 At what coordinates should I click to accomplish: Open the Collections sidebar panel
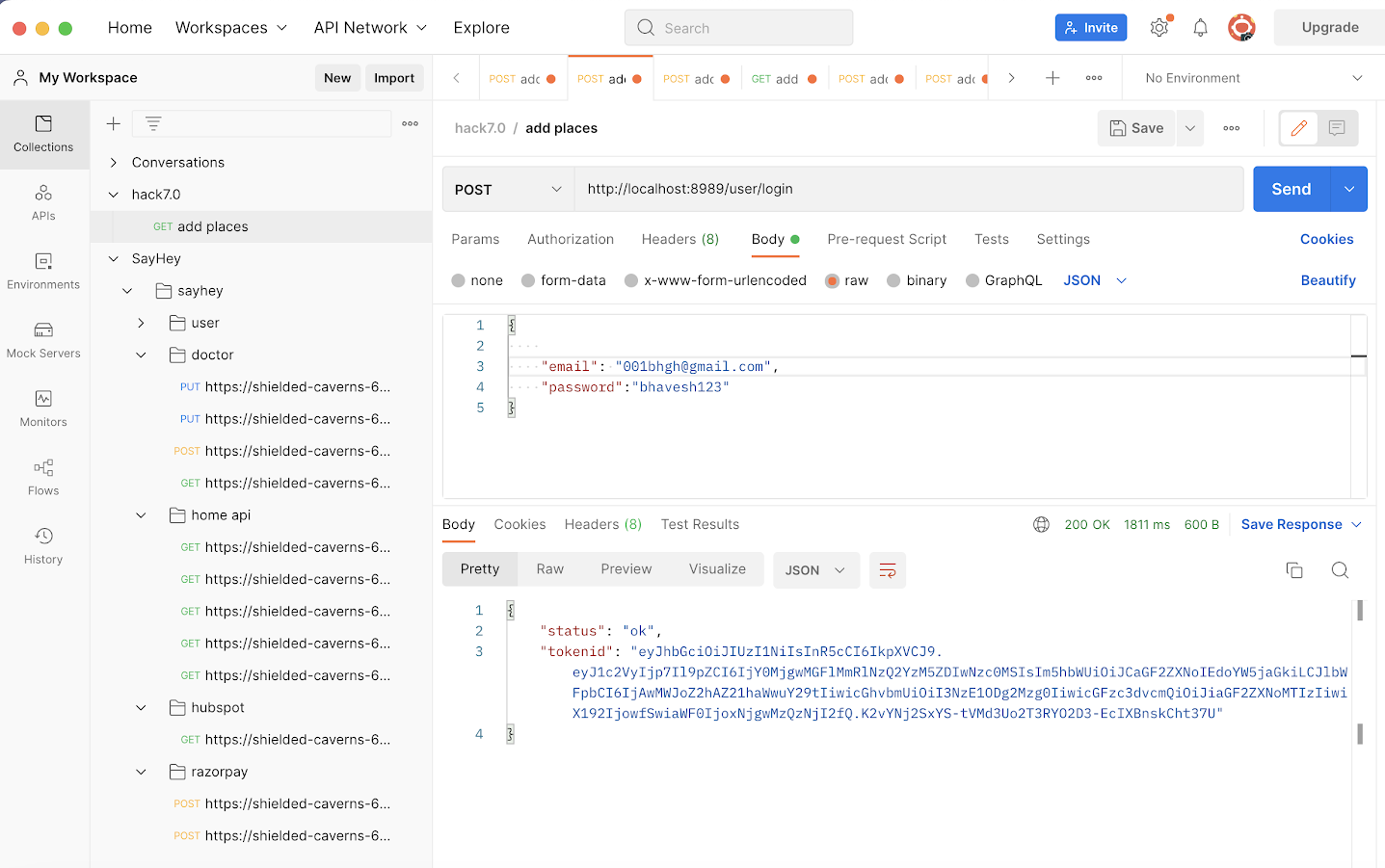(x=43, y=135)
